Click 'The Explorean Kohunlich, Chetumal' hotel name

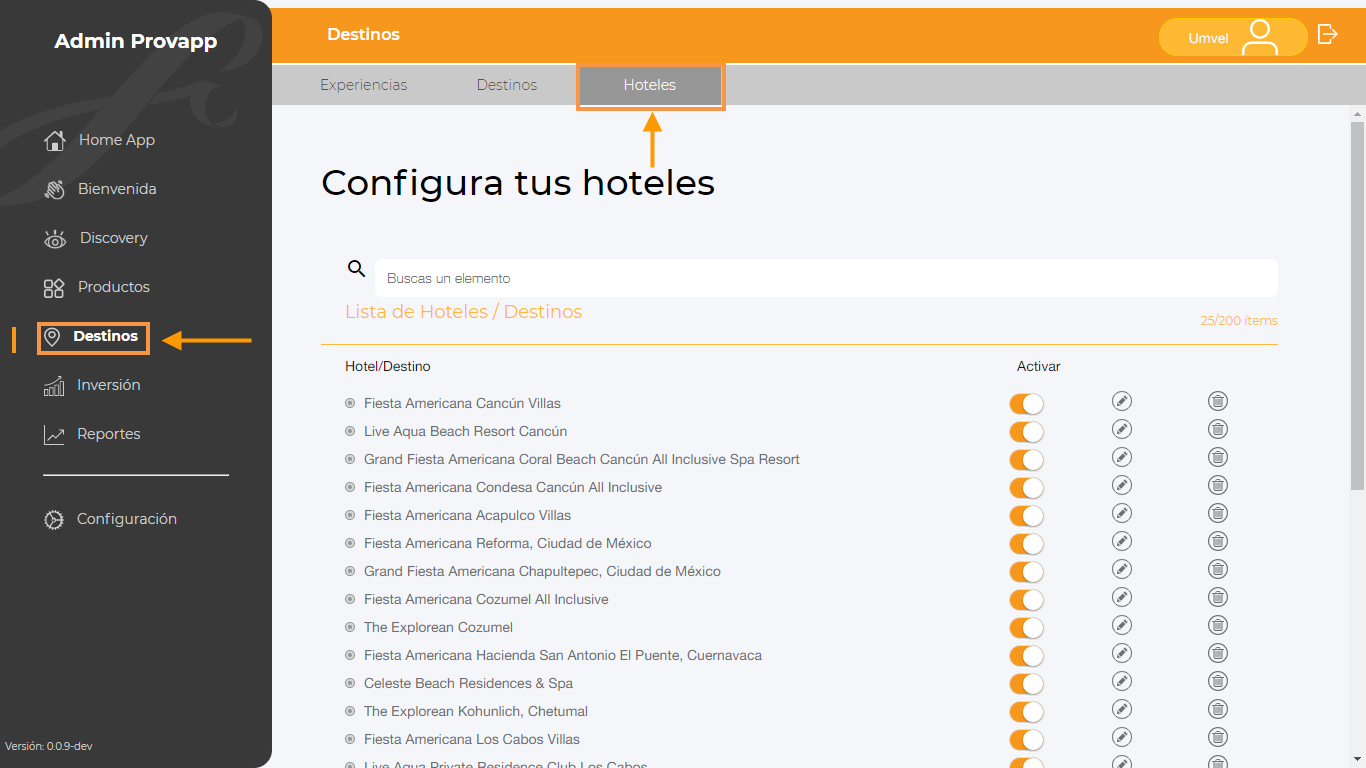(x=476, y=711)
